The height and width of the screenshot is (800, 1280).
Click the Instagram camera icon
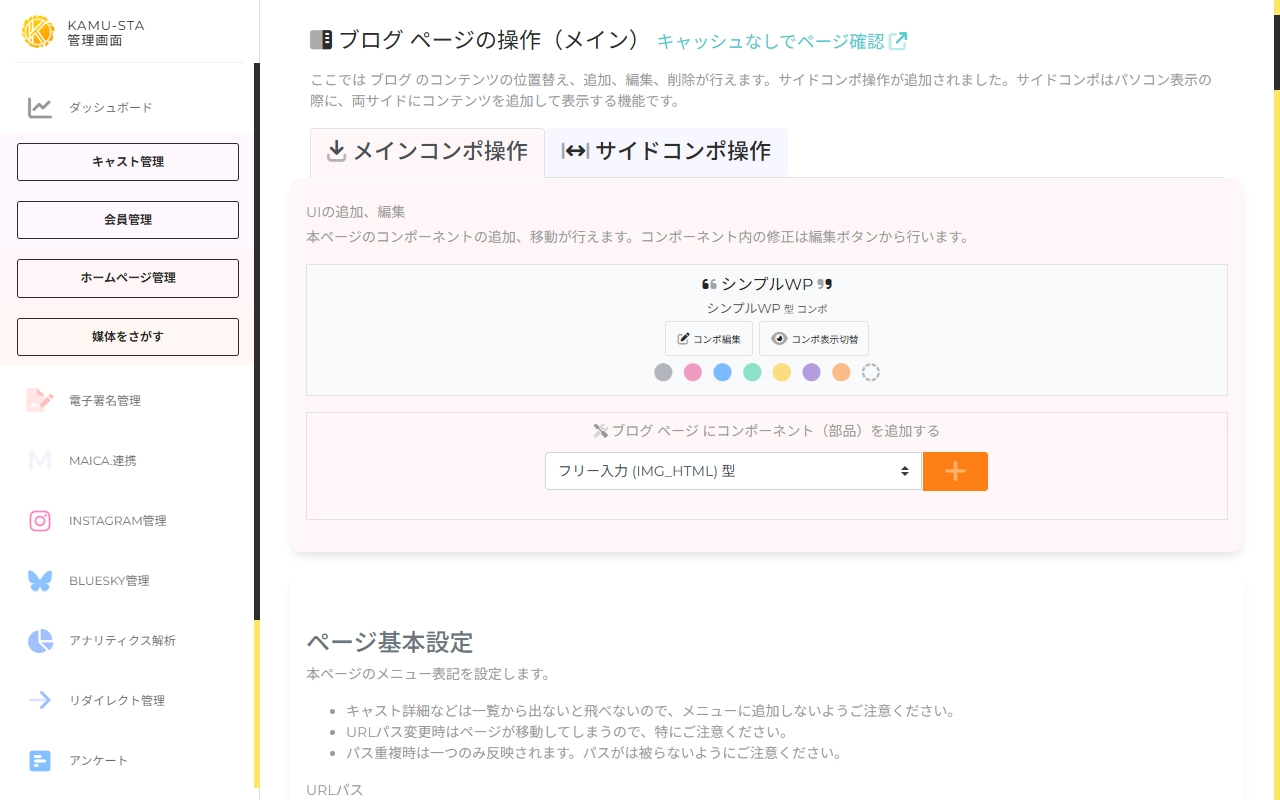(40, 520)
